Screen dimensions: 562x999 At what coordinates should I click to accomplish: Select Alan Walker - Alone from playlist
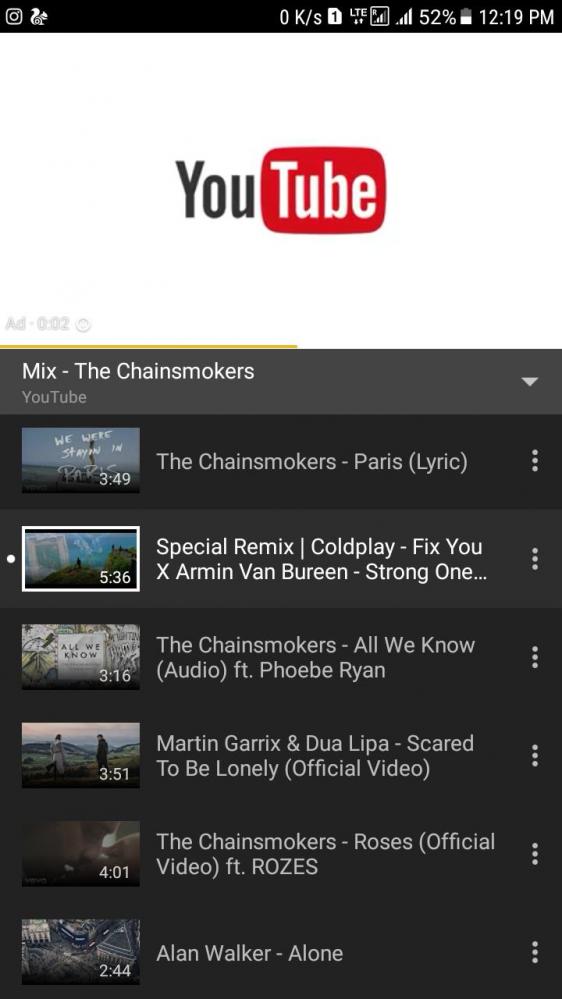281,952
